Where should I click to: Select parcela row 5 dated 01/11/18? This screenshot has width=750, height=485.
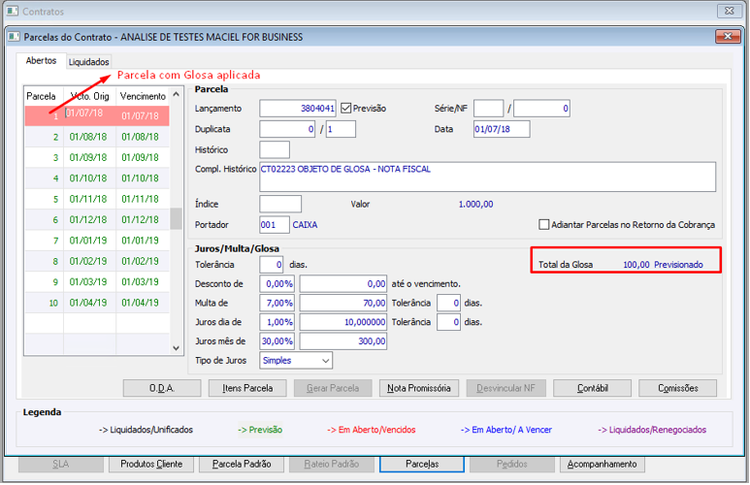point(97,199)
